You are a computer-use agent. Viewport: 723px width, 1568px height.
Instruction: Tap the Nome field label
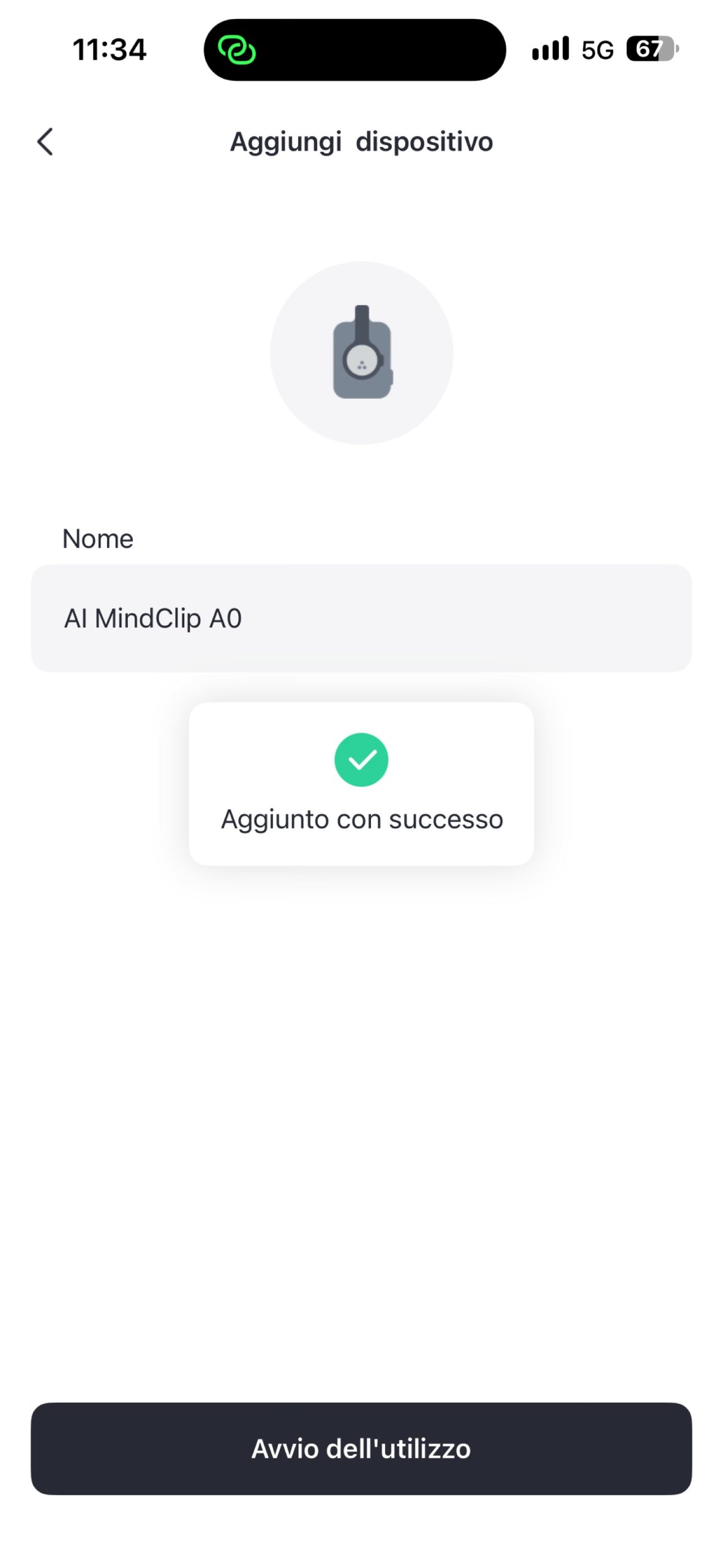98,539
